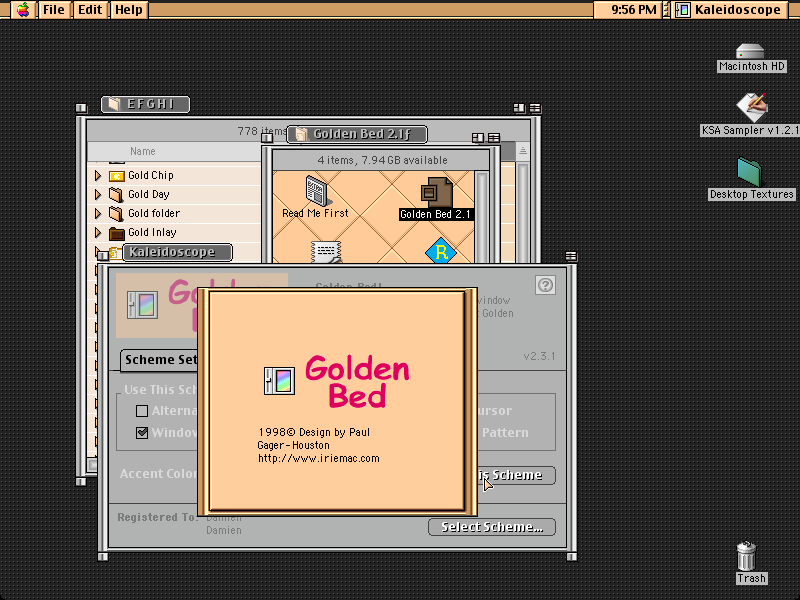Click the Golden Bed 2.1f window collapse box
The width and height of the screenshot is (800, 600).
click(x=494, y=138)
